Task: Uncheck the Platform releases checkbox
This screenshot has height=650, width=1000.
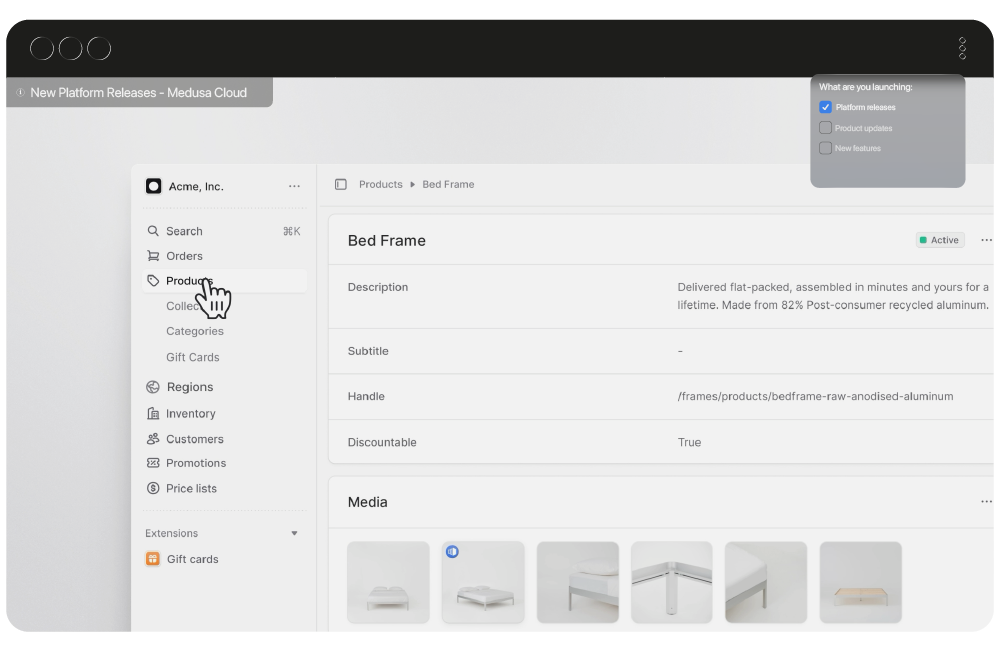Action: [x=825, y=107]
